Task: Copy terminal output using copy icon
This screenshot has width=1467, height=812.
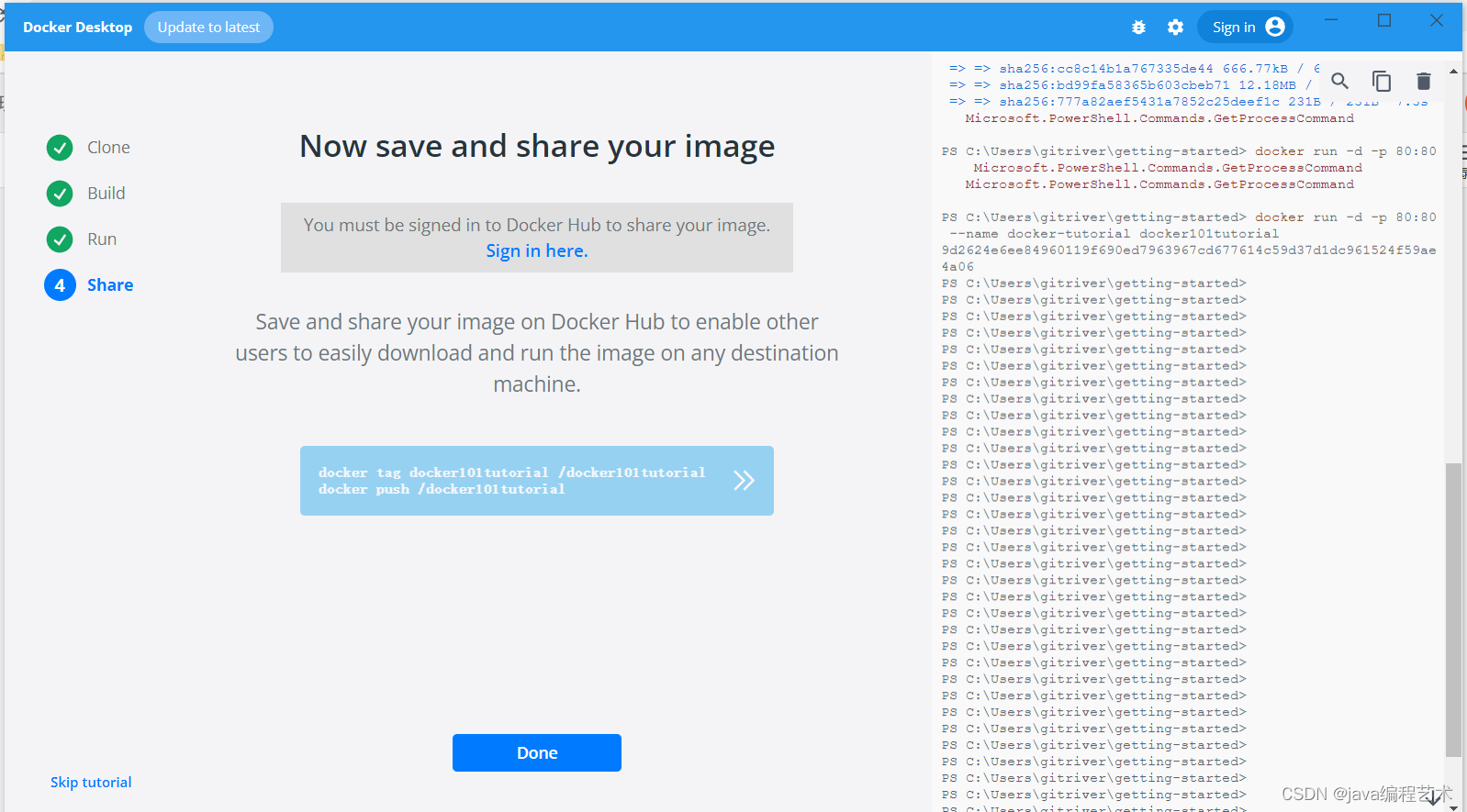Action: (x=1382, y=81)
